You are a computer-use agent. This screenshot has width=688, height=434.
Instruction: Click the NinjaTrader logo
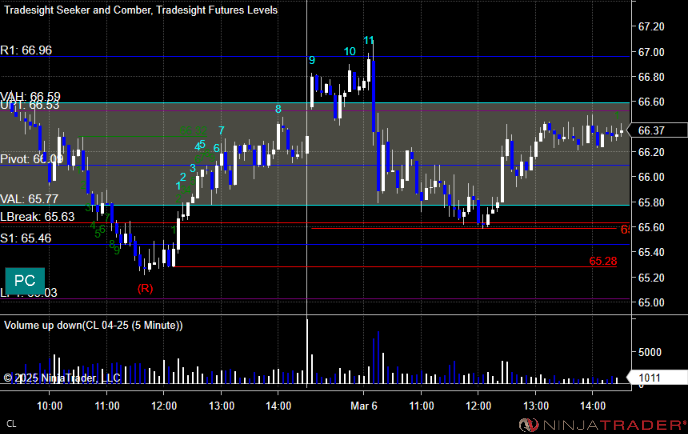click(x=602, y=424)
